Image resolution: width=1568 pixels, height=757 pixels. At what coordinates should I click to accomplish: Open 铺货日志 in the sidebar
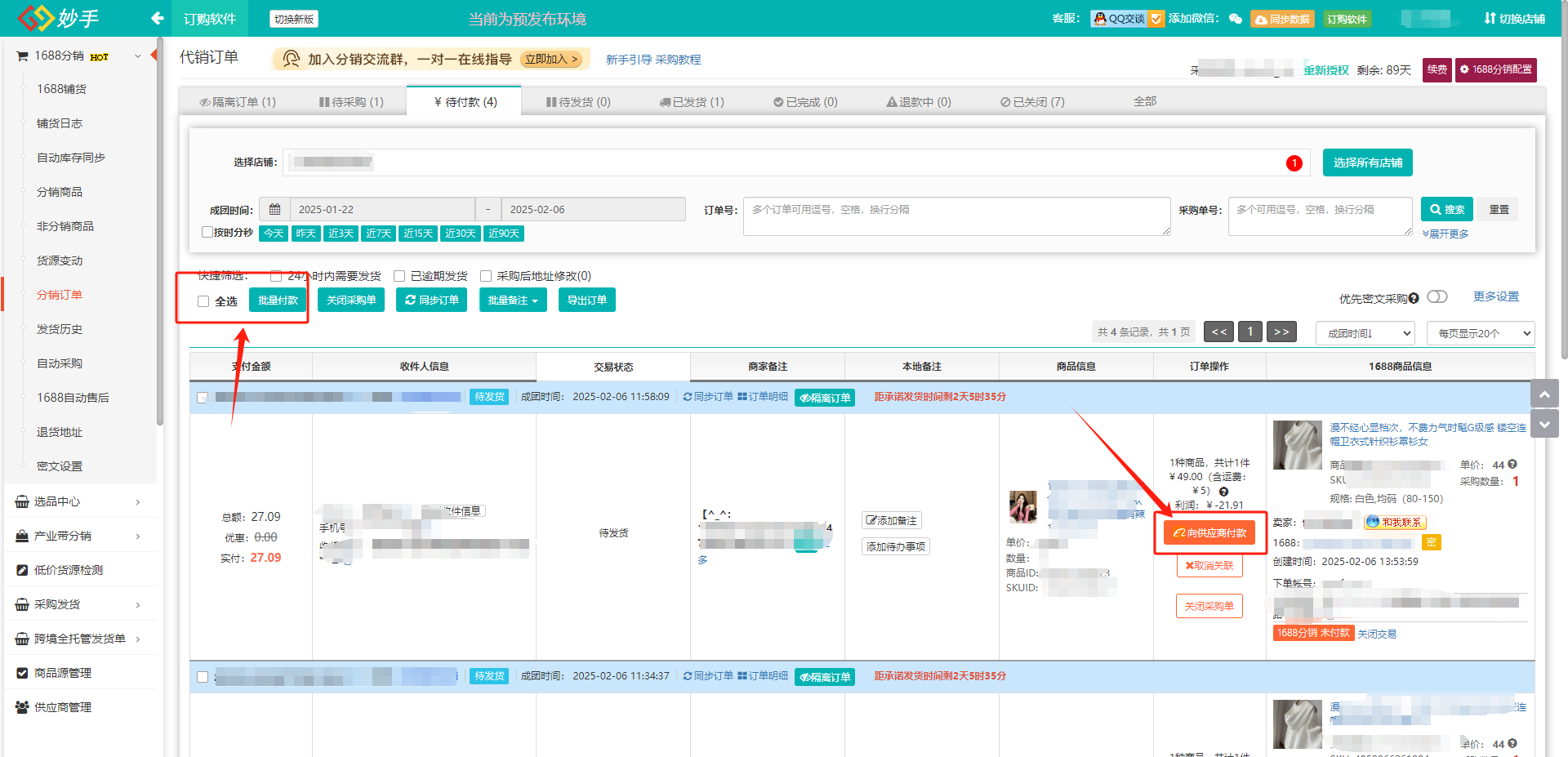point(60,123)
